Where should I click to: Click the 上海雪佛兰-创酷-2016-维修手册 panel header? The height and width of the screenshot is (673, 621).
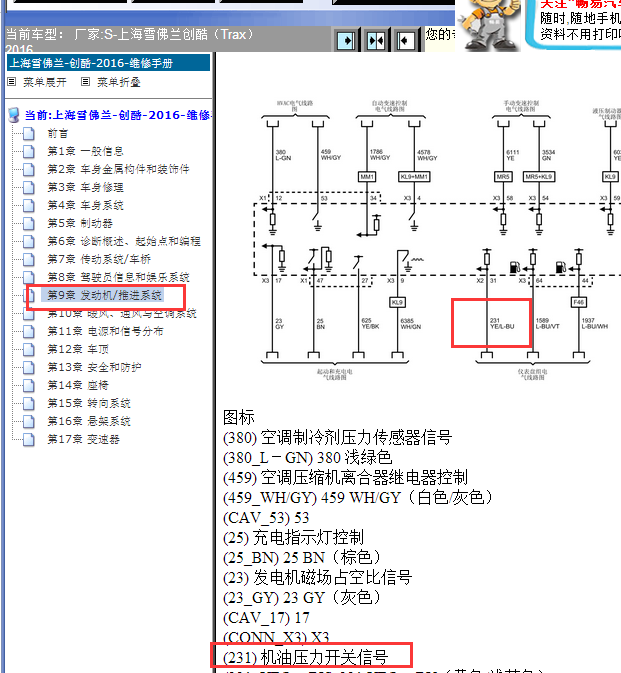tap(109, 63)
